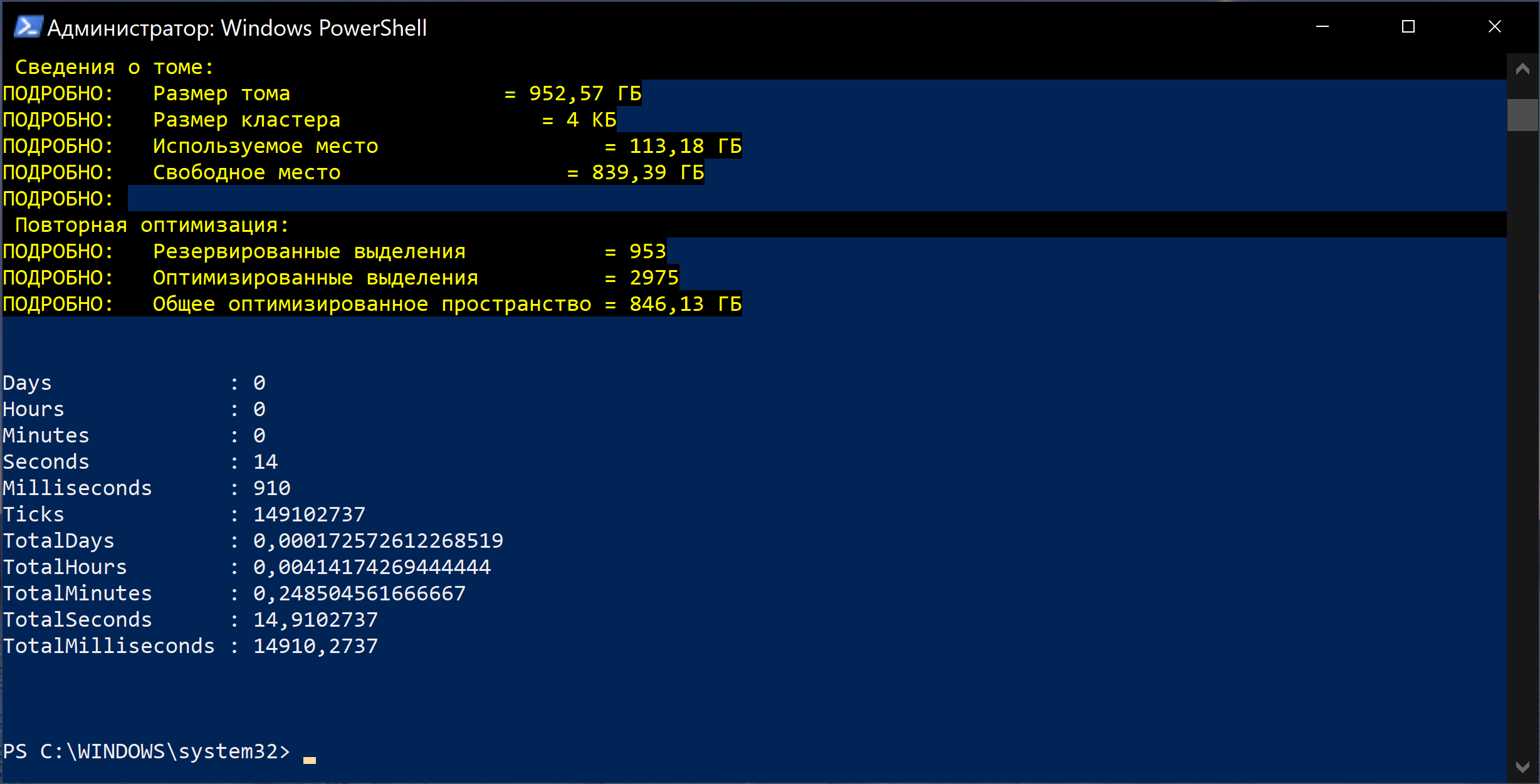This screenshot has width=1540, height=784.
Task: Click the Оптимизированные выделения value 2975
Action: [x=654, y=278]
